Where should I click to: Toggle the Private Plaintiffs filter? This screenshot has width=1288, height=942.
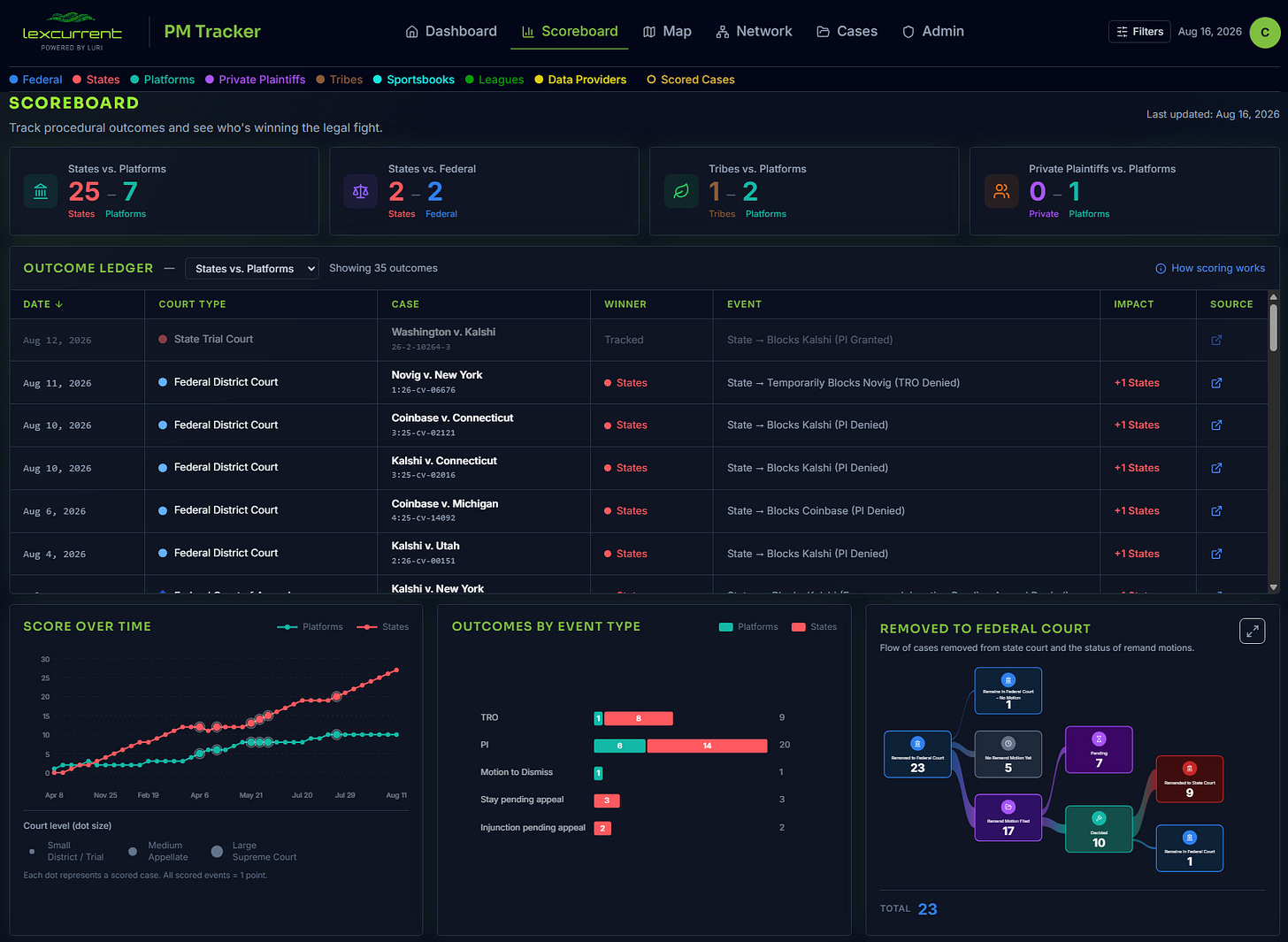(256, 80)
